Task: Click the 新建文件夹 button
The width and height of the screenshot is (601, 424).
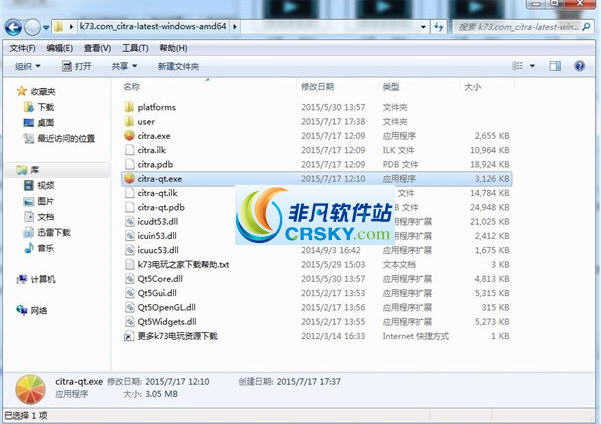Action: click(x=178, y=66)
